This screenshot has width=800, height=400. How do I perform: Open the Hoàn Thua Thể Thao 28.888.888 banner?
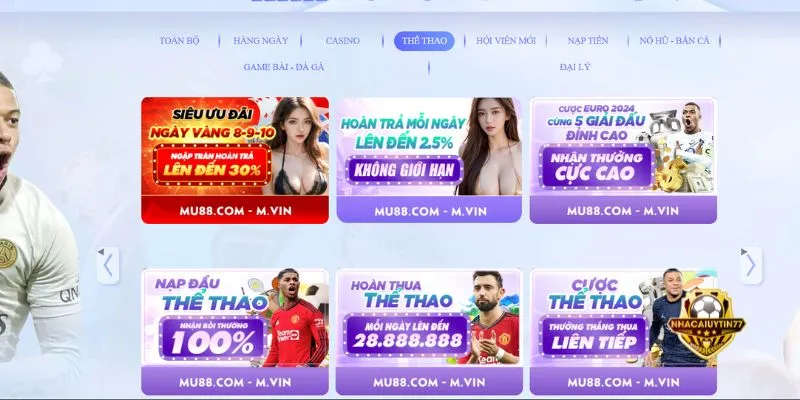pyautogui.click(x=429, y=332)
